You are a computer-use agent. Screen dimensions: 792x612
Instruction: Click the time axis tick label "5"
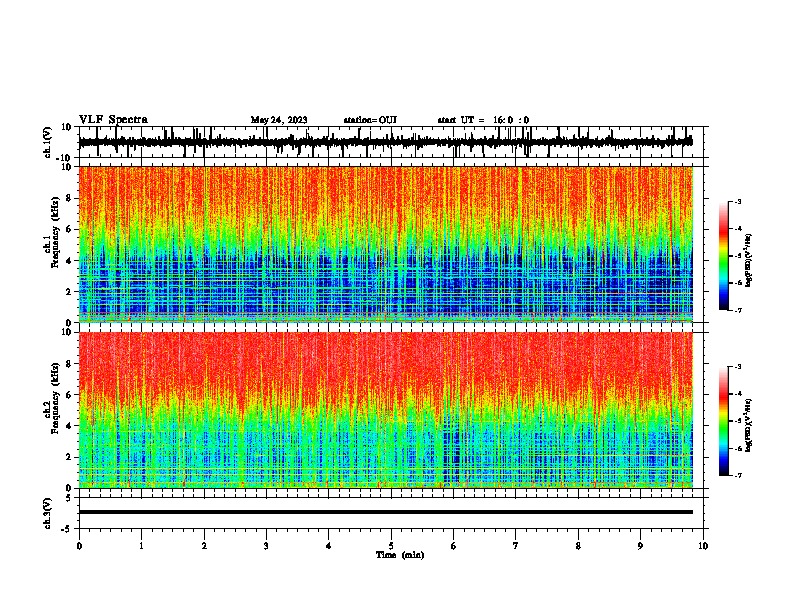coord(391,546)
